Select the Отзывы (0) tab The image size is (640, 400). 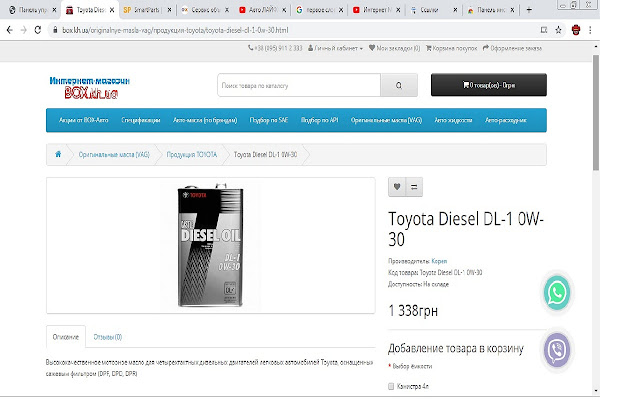(108, 337)
